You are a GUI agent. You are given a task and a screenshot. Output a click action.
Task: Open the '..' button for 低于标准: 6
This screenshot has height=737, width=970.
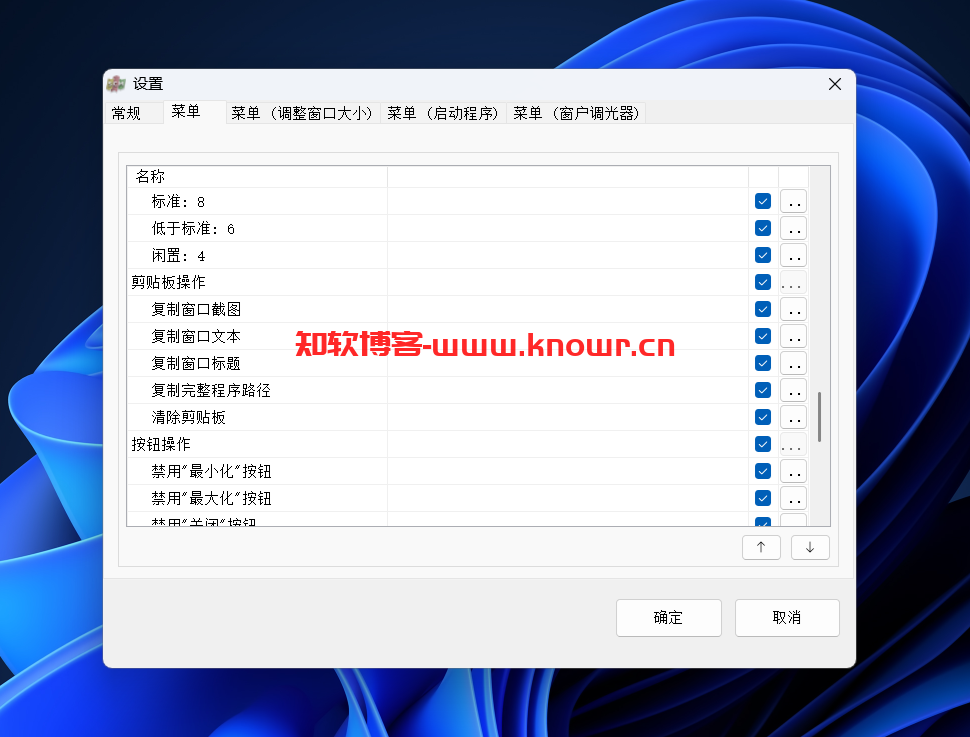pos(793,228)
